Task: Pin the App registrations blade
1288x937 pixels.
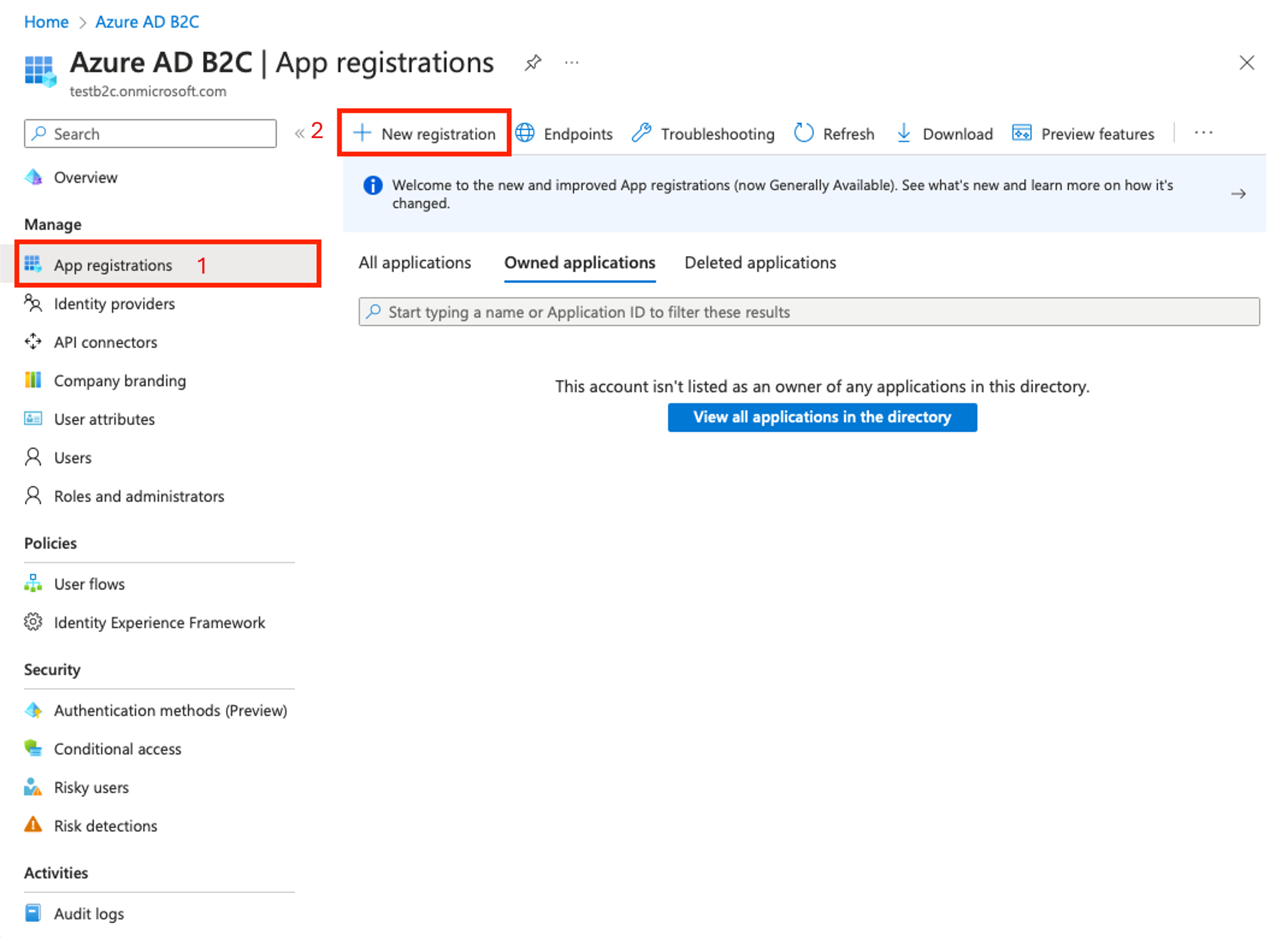Action: pyautogui.click(x=532, y=62)
